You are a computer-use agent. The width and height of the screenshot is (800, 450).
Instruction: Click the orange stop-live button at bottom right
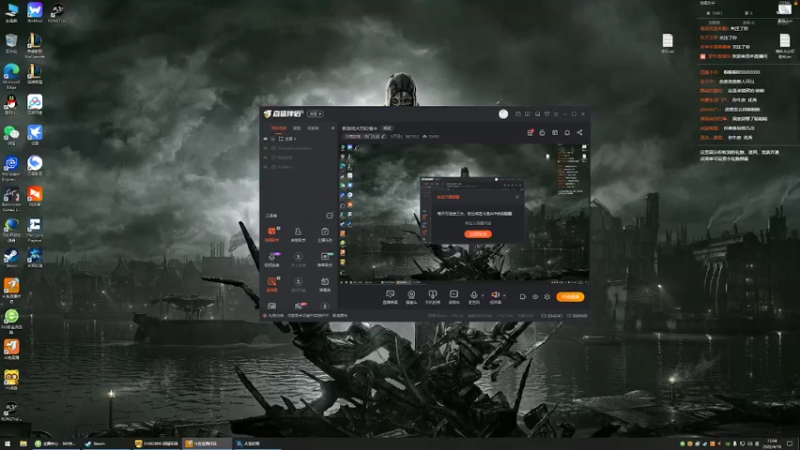[570, 297]
